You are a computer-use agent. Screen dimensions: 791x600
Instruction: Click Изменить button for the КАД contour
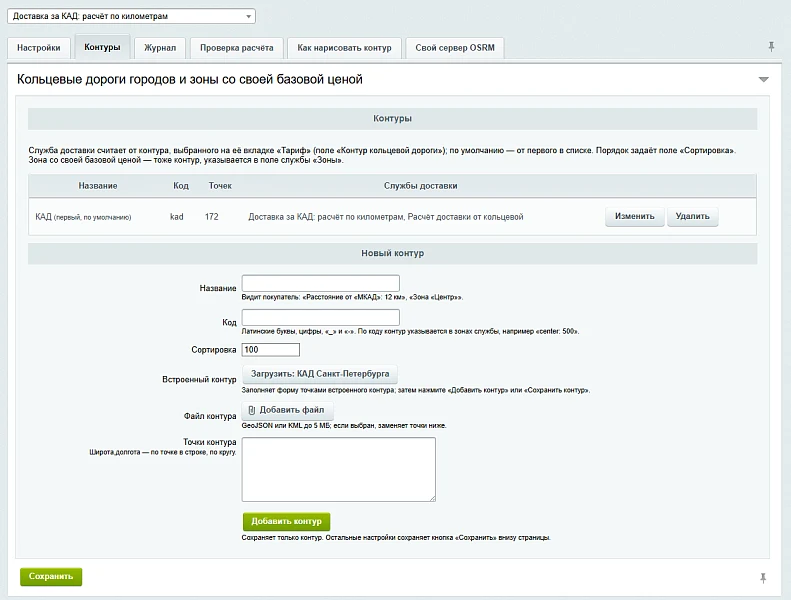[635, 216]
